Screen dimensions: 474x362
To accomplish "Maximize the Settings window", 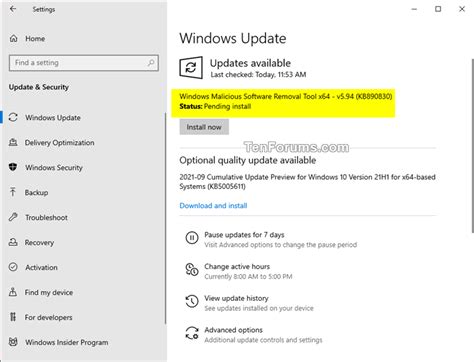I will pyautogui.click(x=438, y=9).
